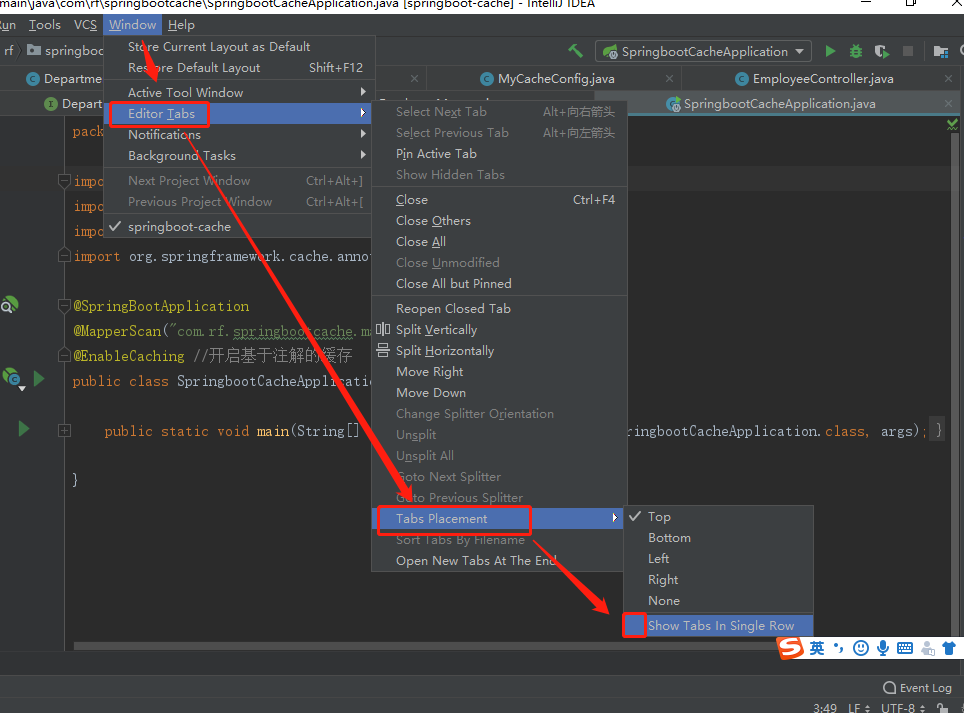Switch to the EmployeeController.java tab
Image resolution: width=964 pixels, height=713 pixels.
coord(823,79)
